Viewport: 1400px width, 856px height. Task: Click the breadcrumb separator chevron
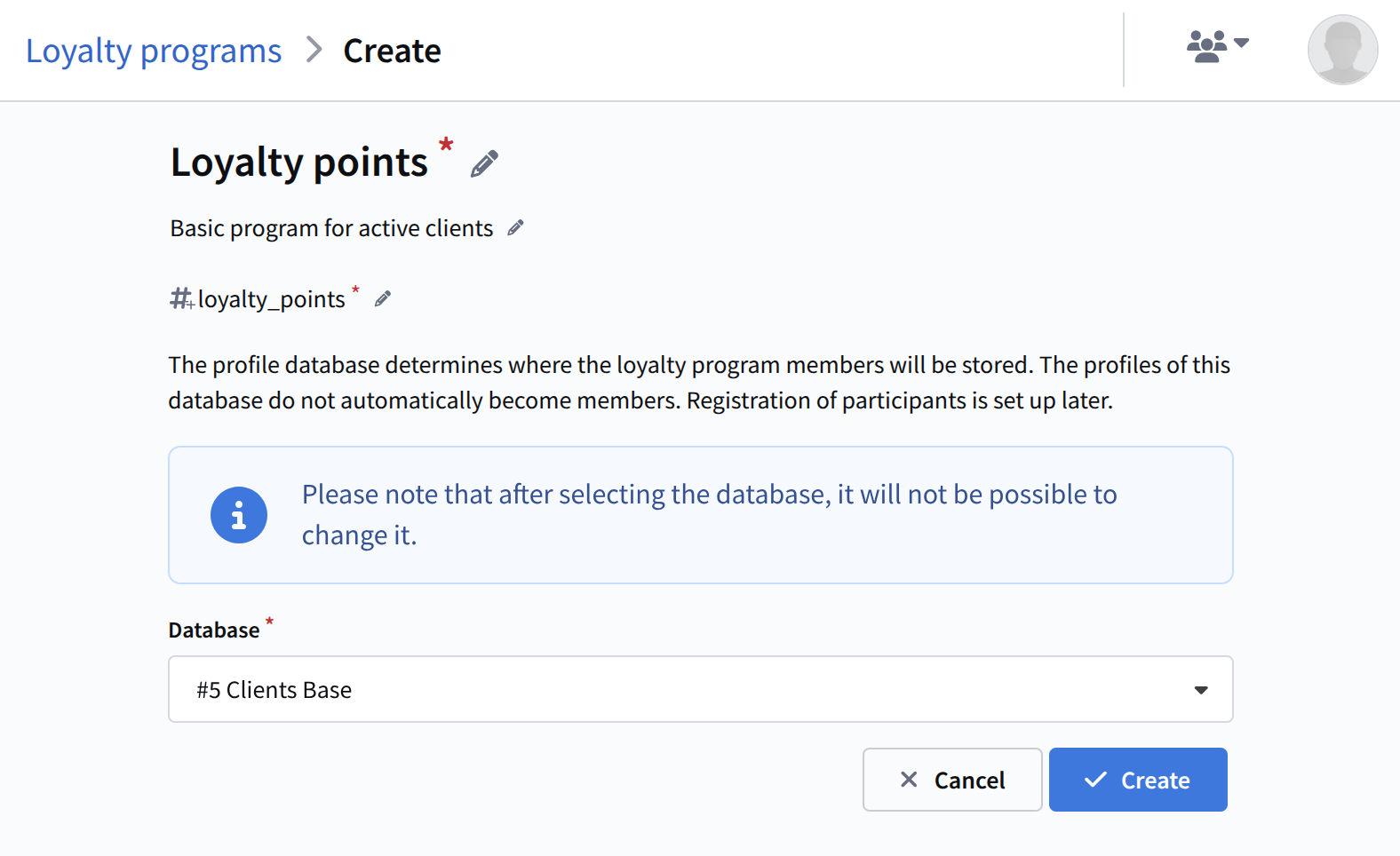click(314, 50)
